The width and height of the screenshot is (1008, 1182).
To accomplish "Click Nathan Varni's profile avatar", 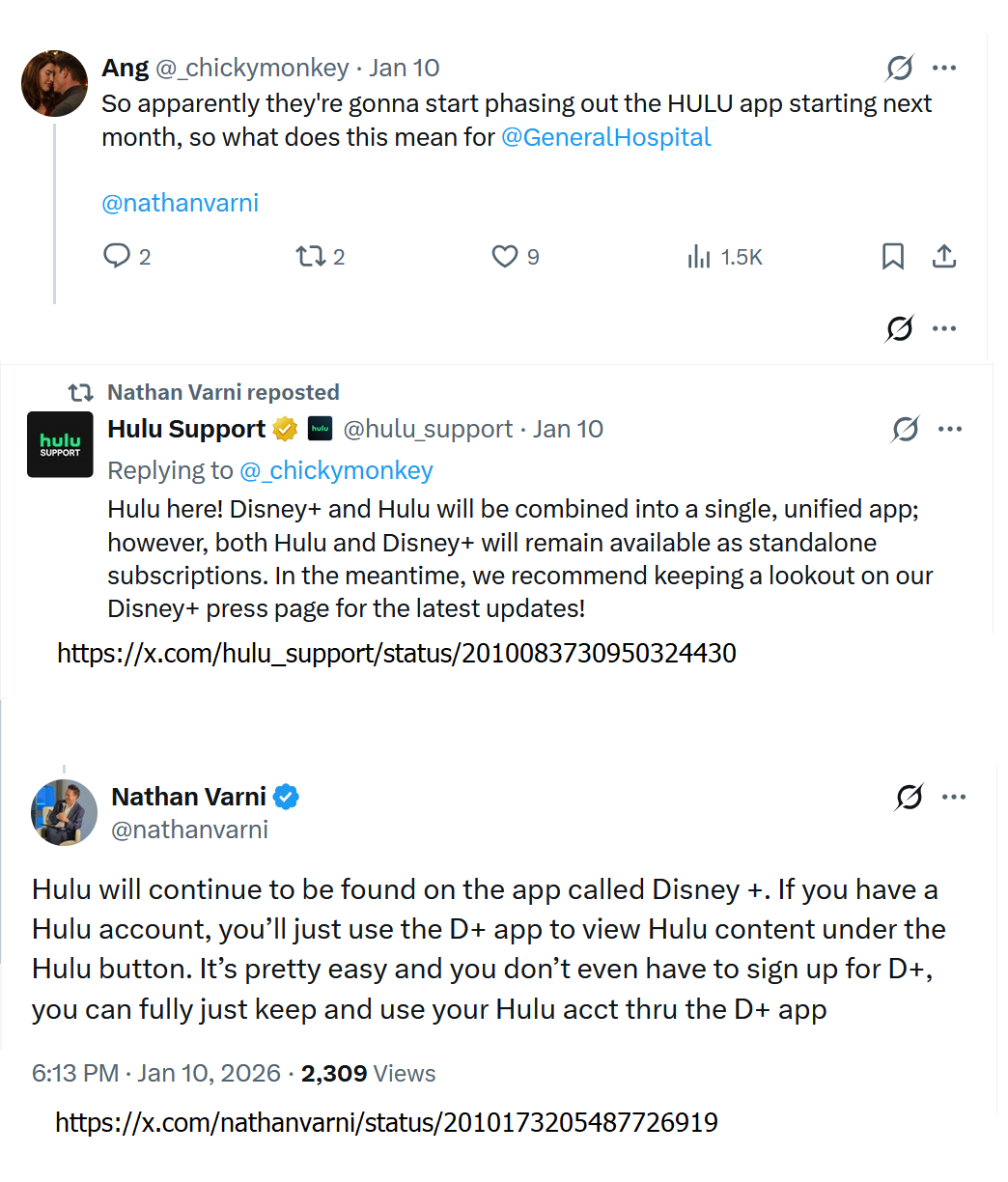I will pyautogui.click(x=65, y=812).
